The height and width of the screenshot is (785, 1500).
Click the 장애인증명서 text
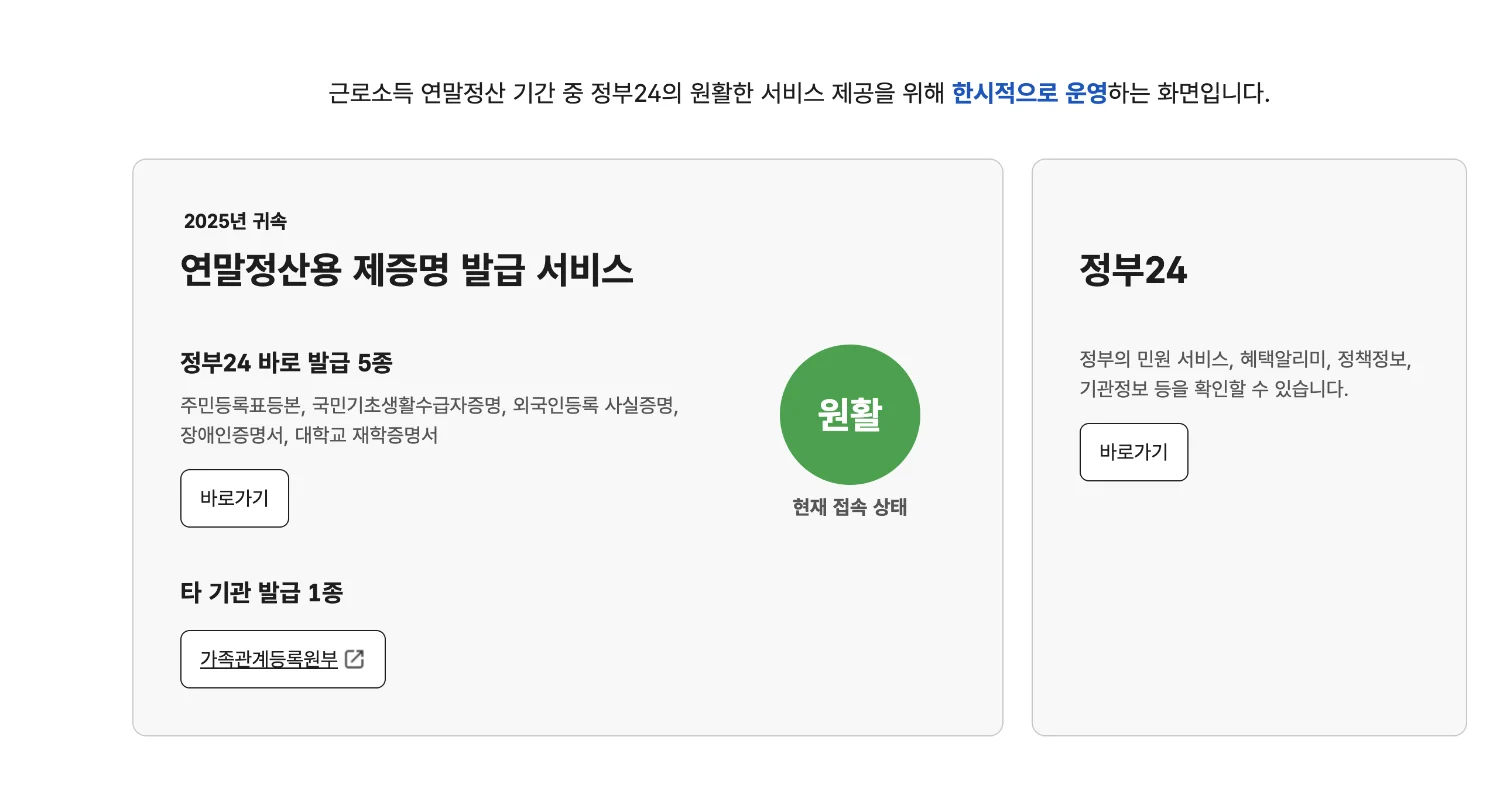(x=232, y=436)
